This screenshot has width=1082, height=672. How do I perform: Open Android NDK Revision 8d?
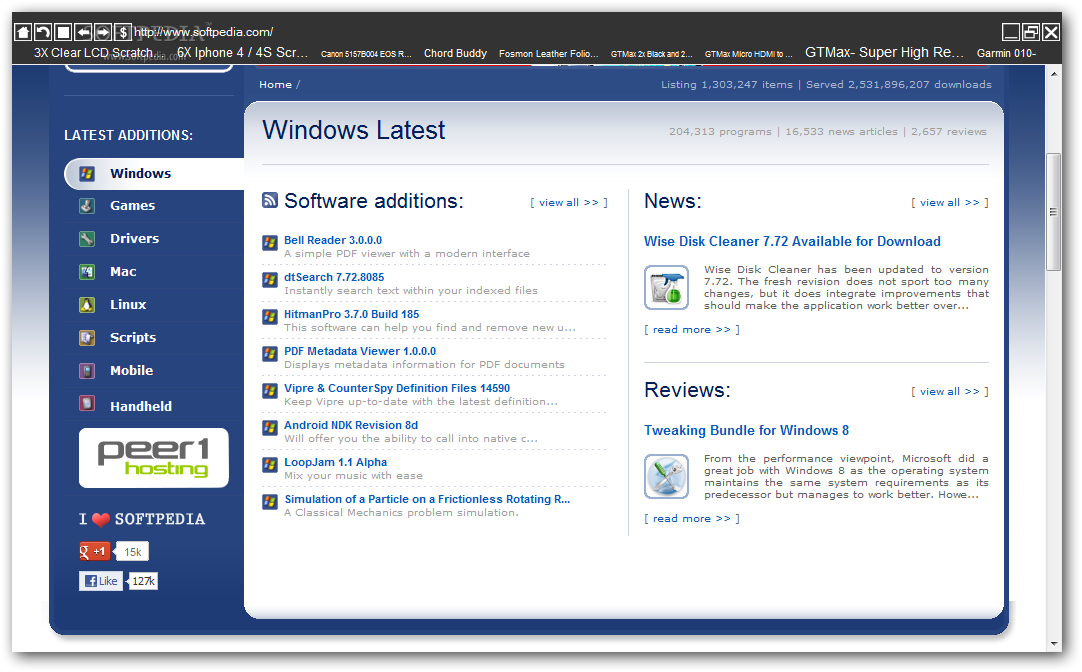point(351,425)
